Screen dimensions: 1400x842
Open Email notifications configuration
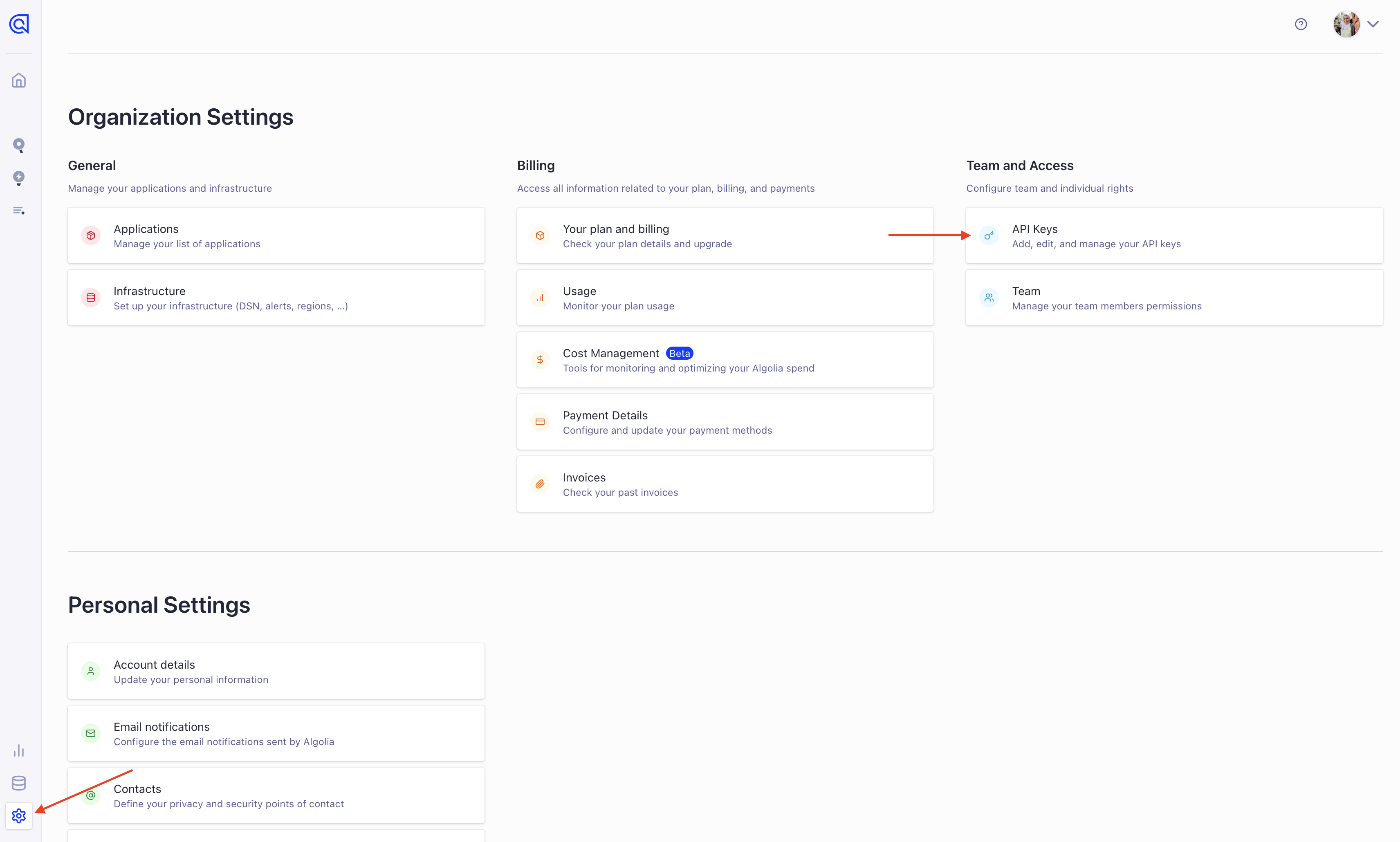(276, 733)
